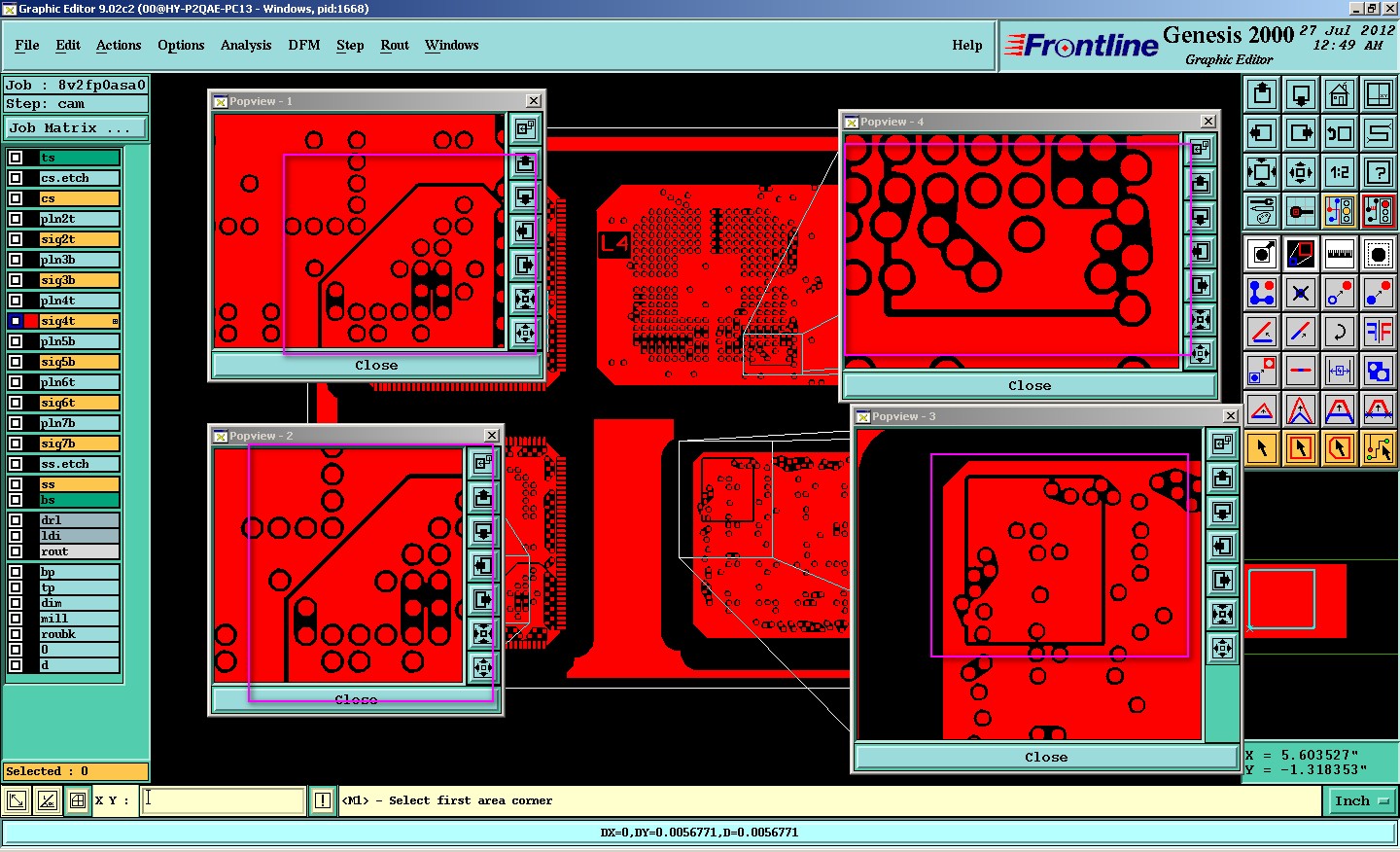Click the blue-red connected dots icon

(x=1262, y=292)
